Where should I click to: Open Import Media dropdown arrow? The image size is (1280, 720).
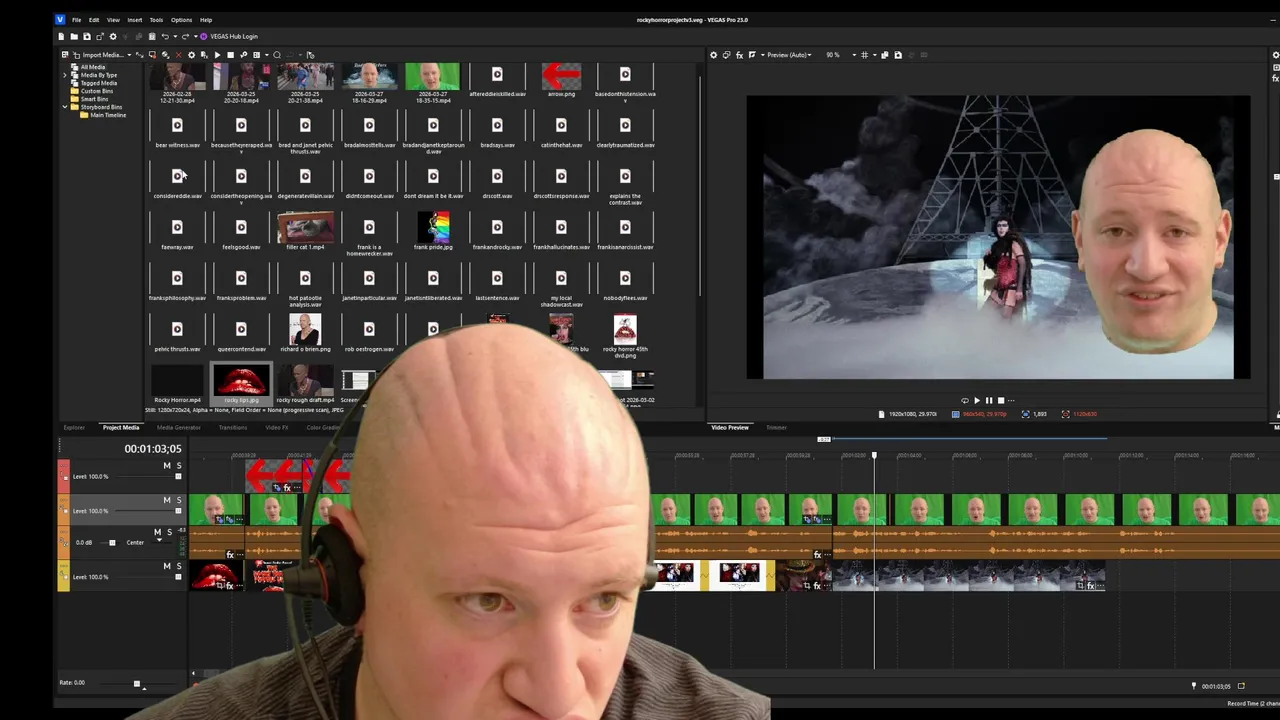click(x=129, y=55)
